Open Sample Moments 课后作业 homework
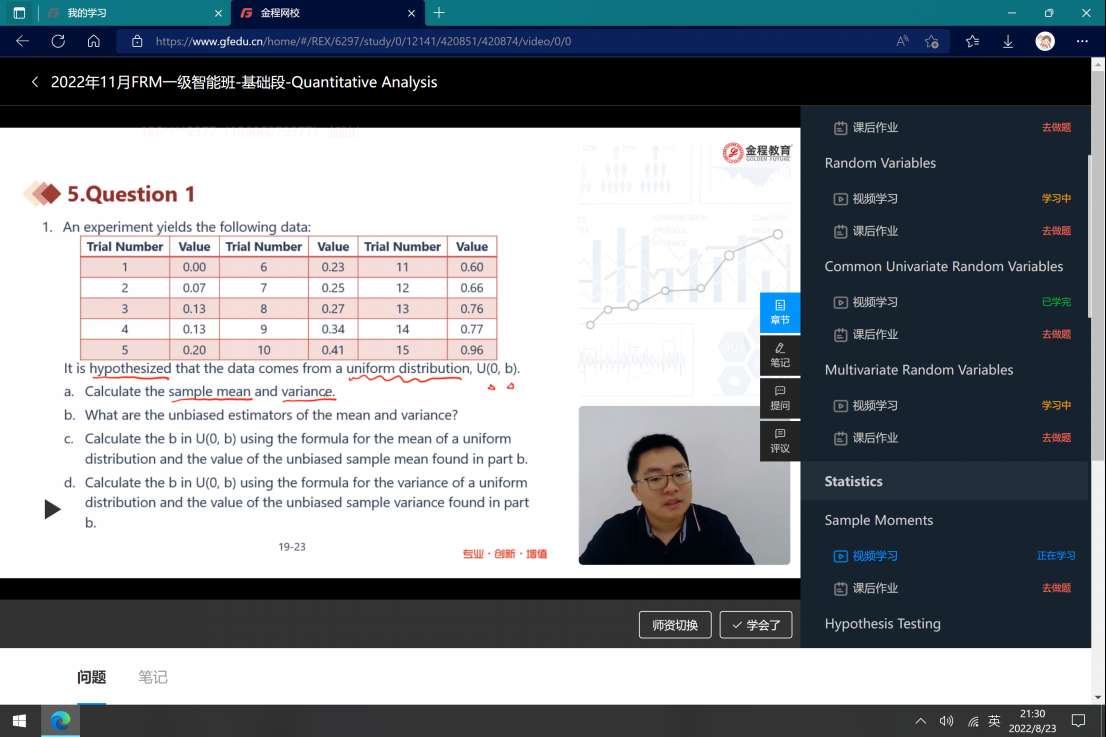Viewport: 1106px width, 737px height. (874, 588)
